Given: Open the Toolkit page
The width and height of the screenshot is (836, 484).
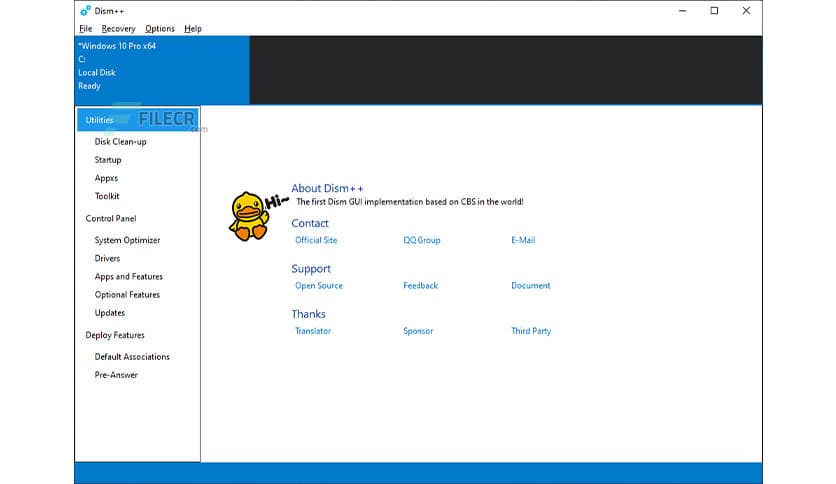Looking at the screenshot, I should tap(107, 196).
